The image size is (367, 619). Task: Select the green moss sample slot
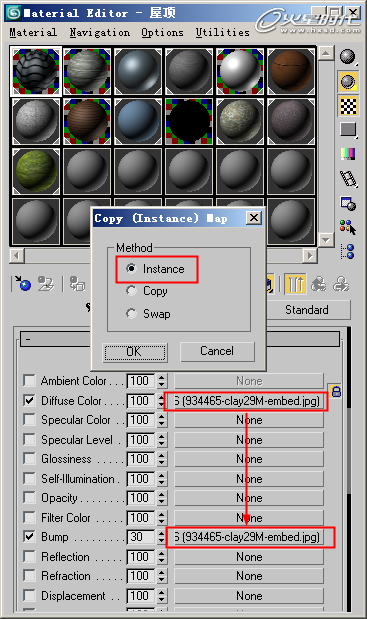click(x=36, y=171)
